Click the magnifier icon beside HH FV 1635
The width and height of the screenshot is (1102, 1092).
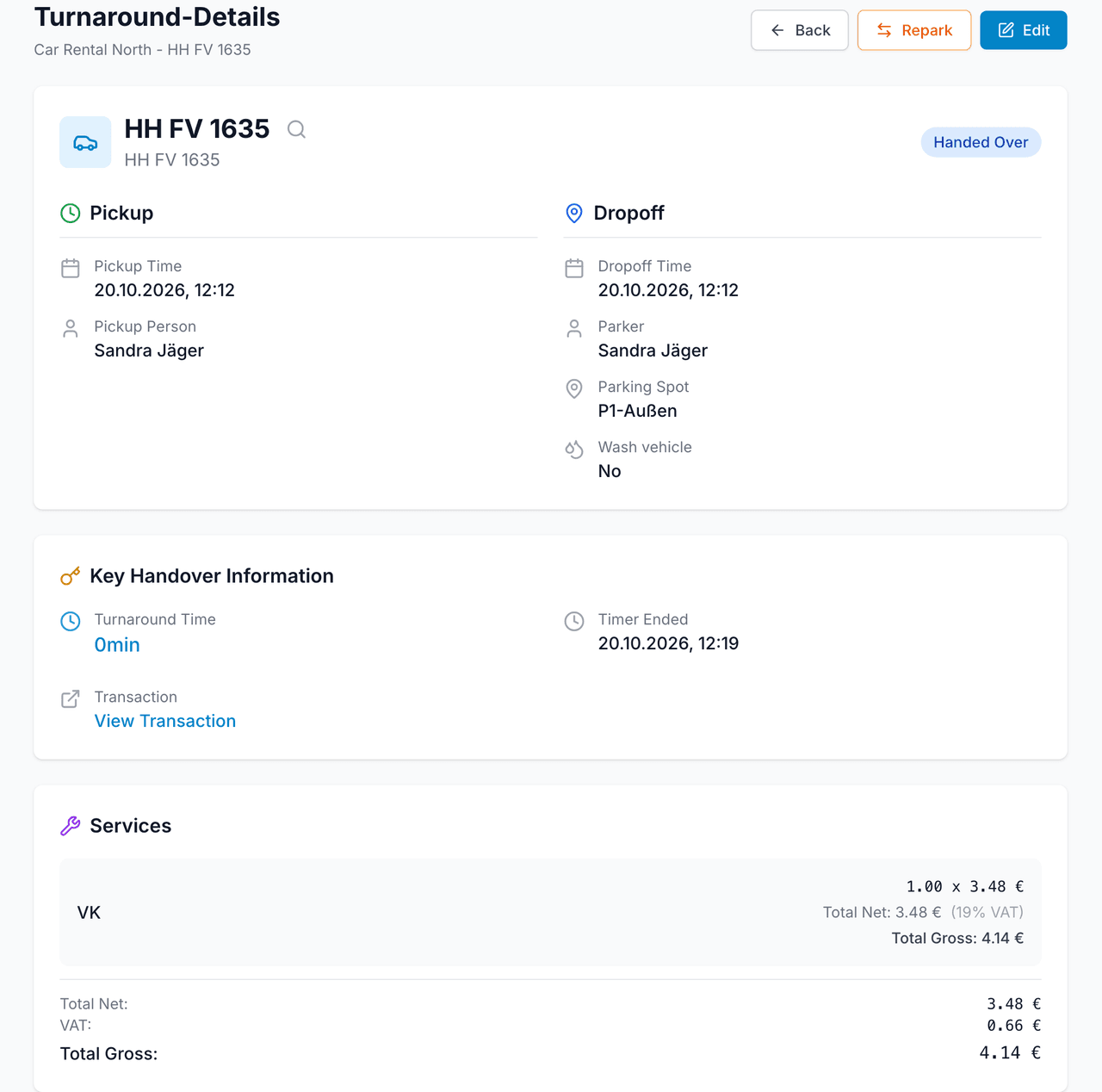[x=296, y=129]
